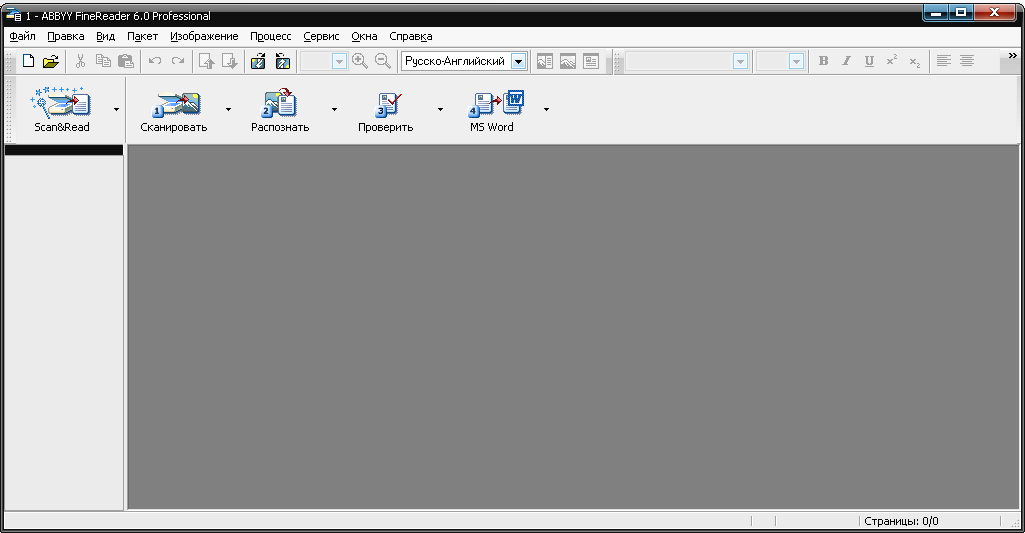
Task: Open the Процесс menu
Action: 271,37
